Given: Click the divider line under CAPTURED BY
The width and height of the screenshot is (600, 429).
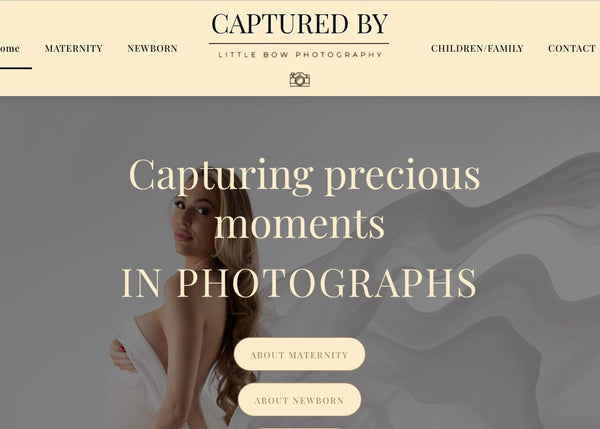Looking at the screenshot, I should tap(299, 44).
